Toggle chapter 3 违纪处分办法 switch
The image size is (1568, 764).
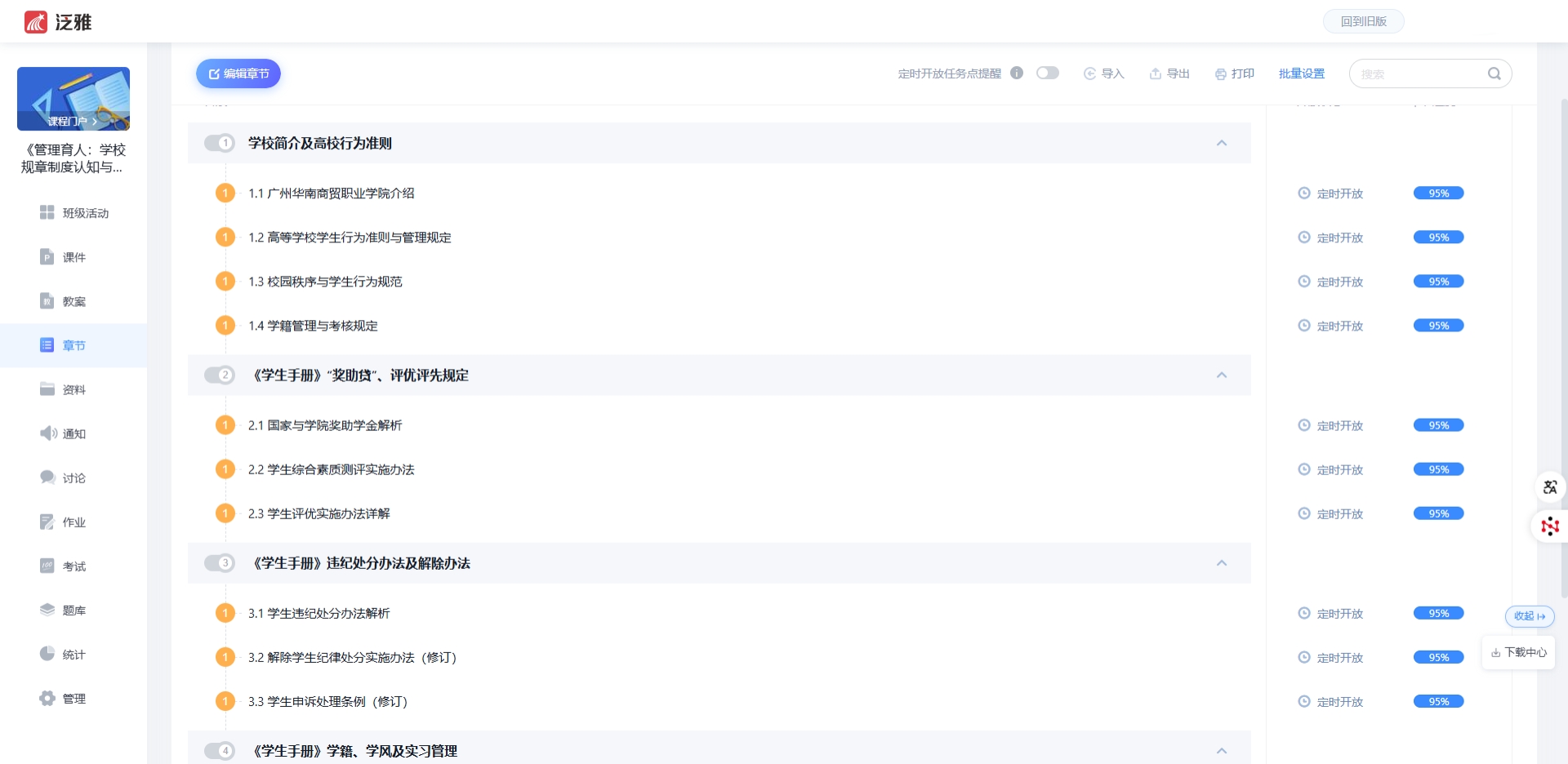[220, 563]
